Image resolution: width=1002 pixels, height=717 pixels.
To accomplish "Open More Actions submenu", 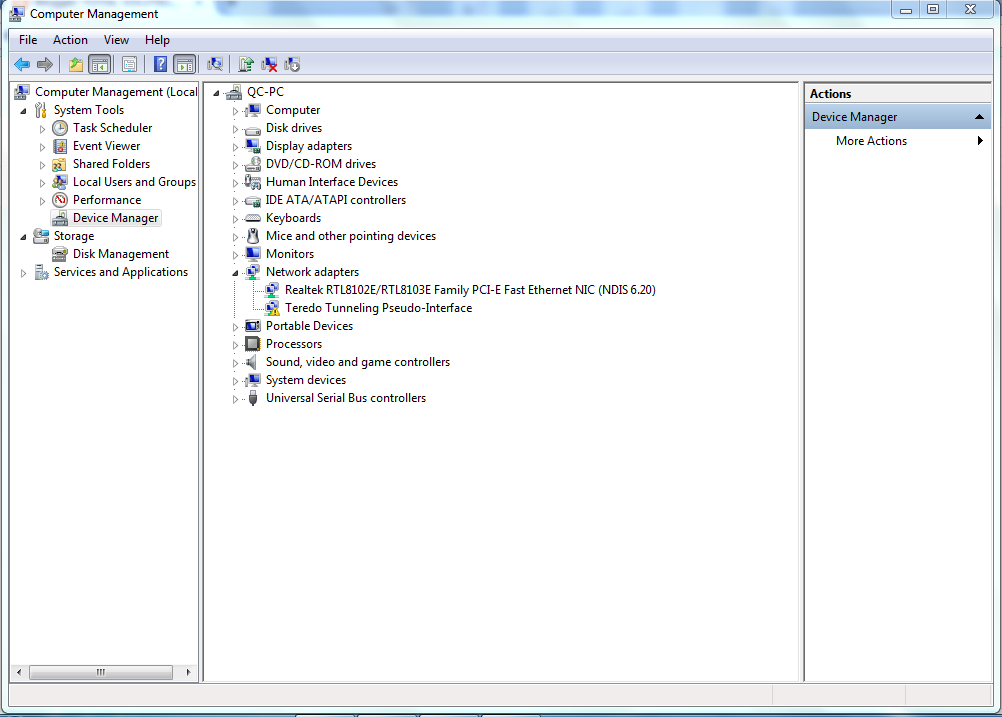I will [x=871, y=141].
